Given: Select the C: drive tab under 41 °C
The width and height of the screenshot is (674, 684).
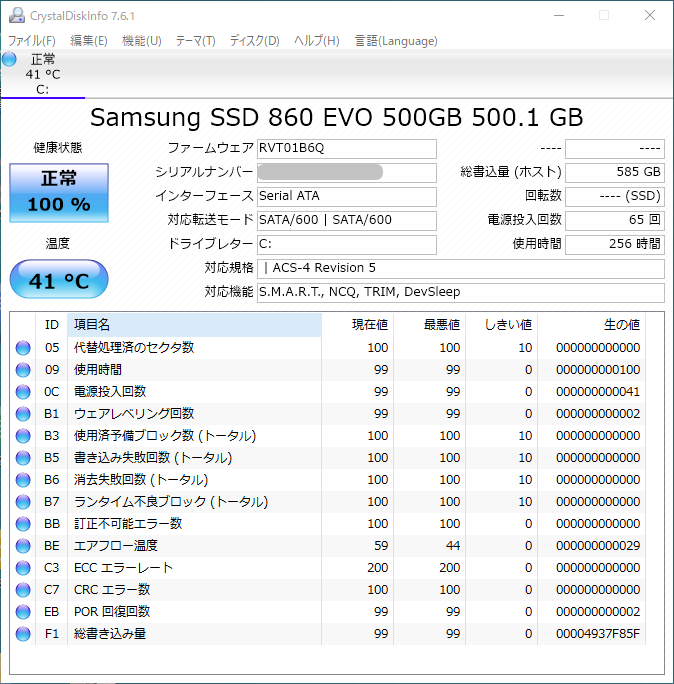Looking at the screenshot, I should pyautogui.click(x=43, y=75).
